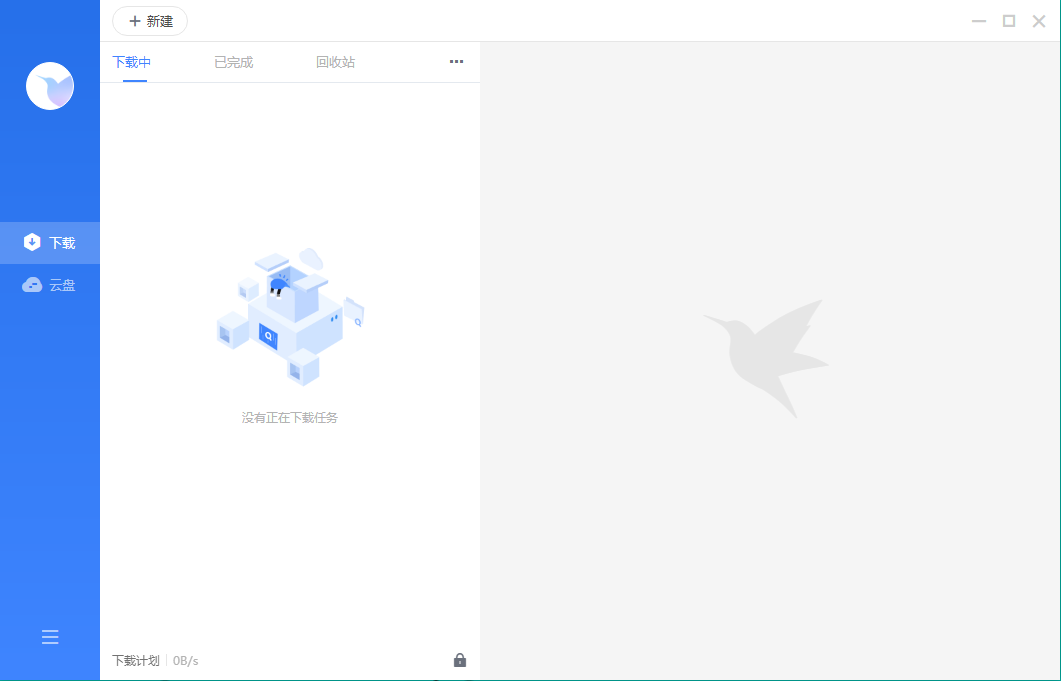The height and width of the screenshot is (681, 1061).
Task: Click the hummingbird profile avatar
Action: point(50,86)
